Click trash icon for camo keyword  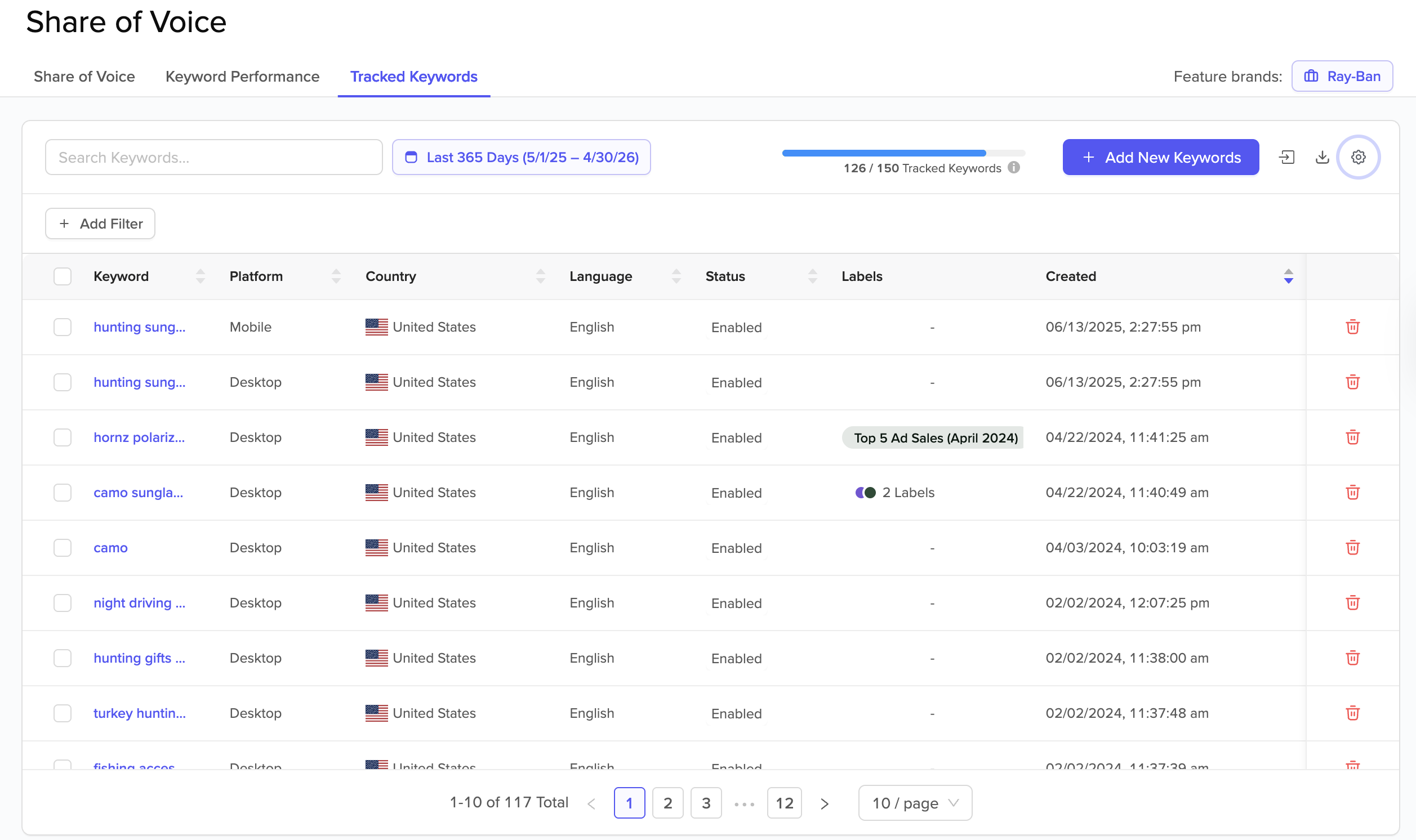pyautogui.click(x=1352, y=548)
